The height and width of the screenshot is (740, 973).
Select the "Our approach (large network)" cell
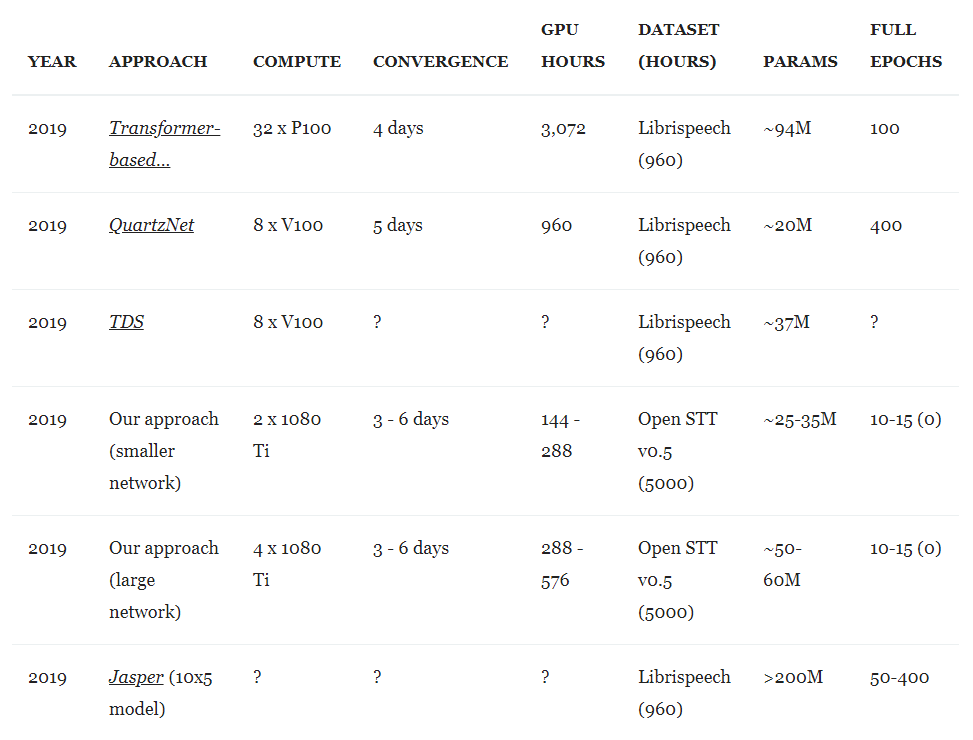point(164,580)
